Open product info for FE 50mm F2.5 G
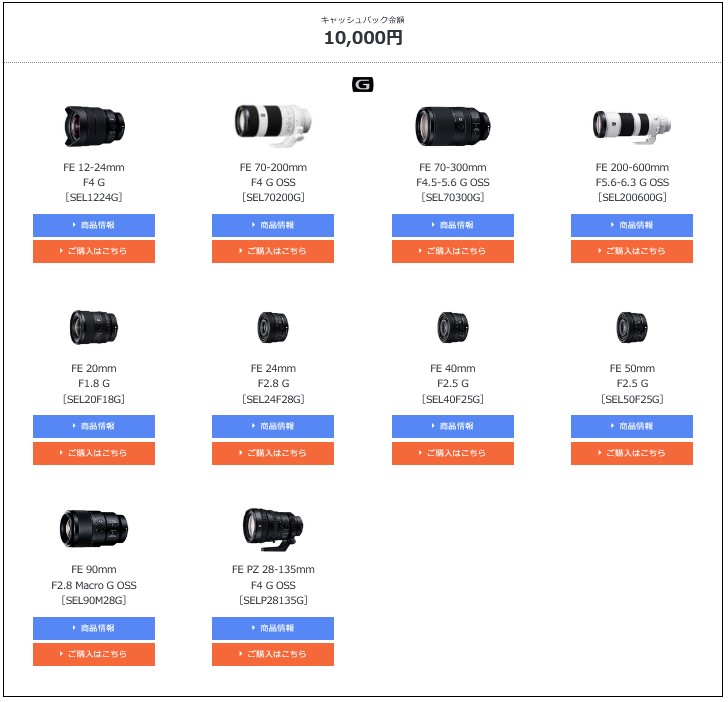 pyautogui.click(x=632, y=426)
